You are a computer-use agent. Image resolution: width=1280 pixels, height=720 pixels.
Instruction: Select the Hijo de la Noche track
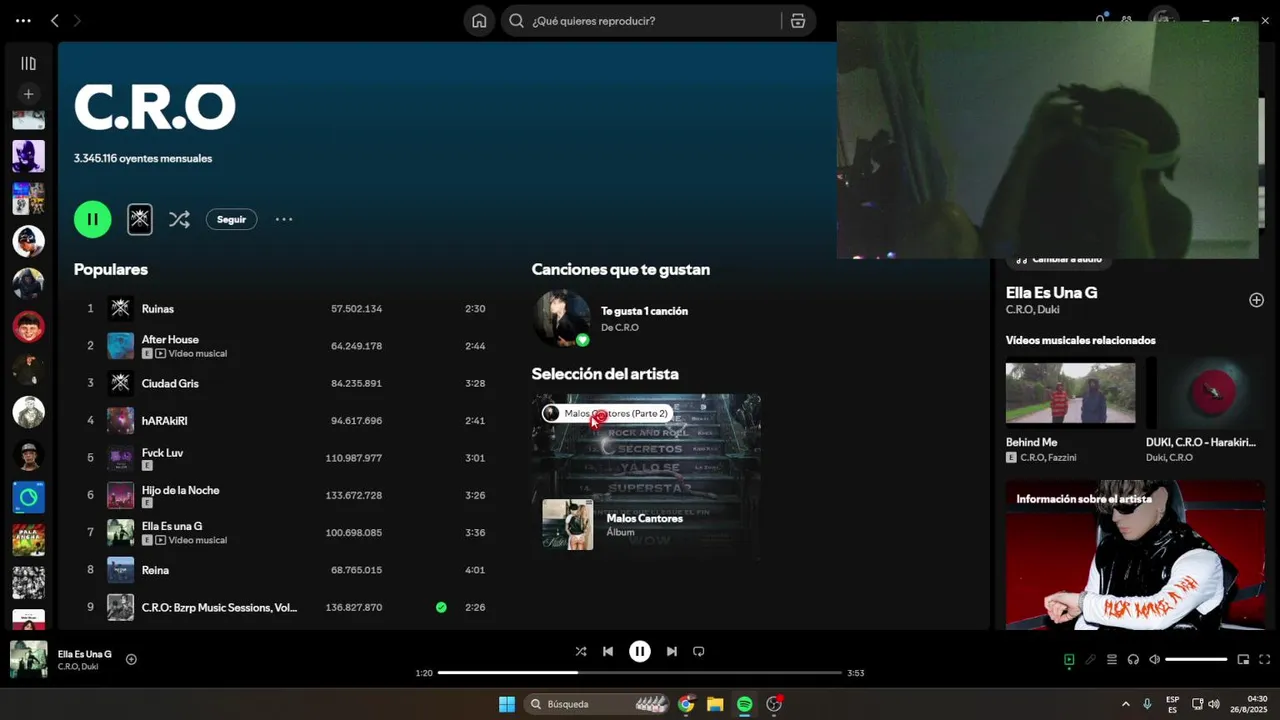coord(285,495)
